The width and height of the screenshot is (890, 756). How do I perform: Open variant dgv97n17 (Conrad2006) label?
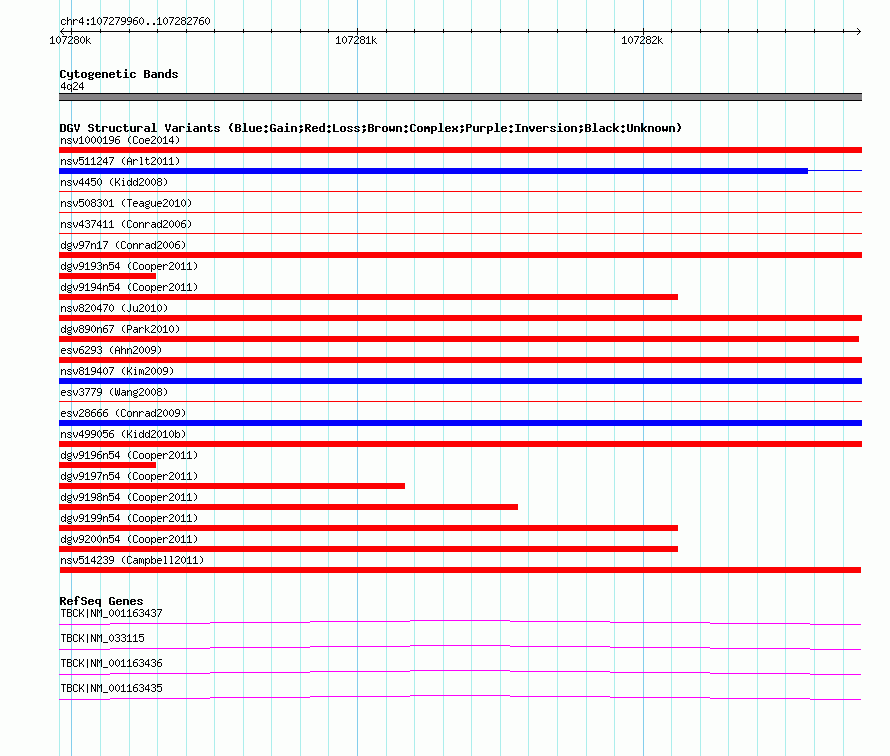pyautogui.click(x=123, y=245)
